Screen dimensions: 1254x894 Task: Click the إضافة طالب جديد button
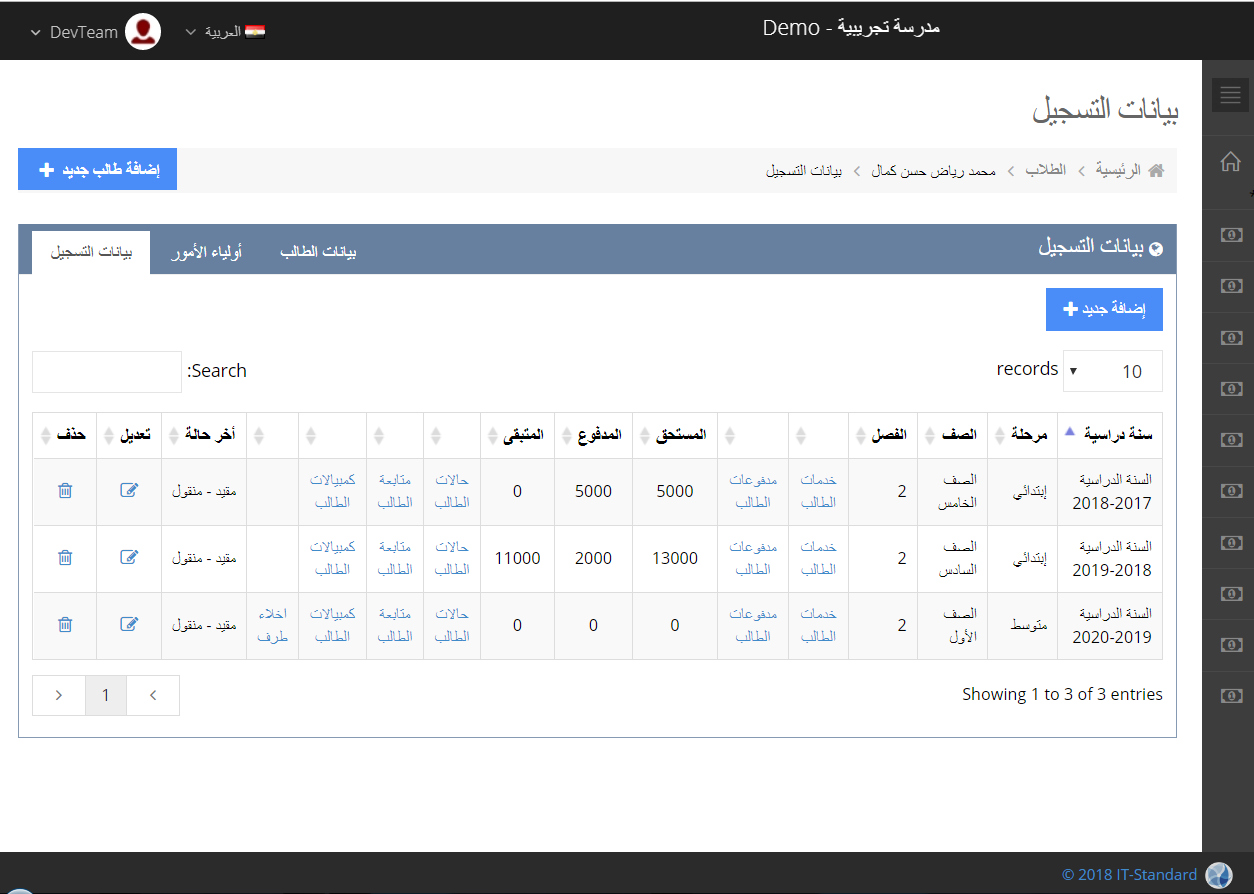coord(97,170)
